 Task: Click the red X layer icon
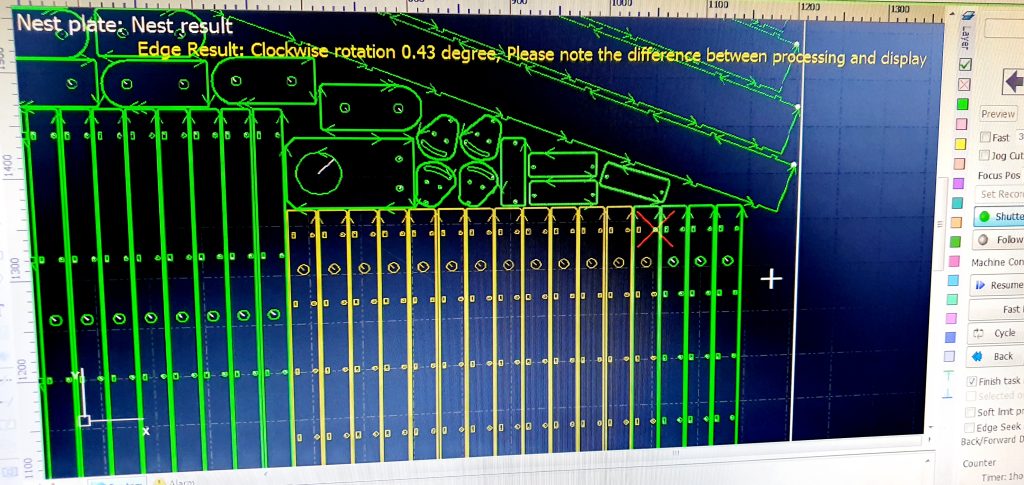point(964,83)
